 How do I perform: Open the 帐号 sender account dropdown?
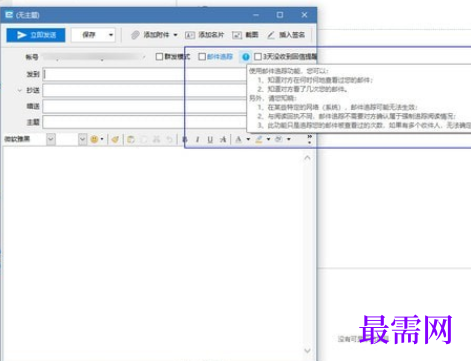coord(144,57)
